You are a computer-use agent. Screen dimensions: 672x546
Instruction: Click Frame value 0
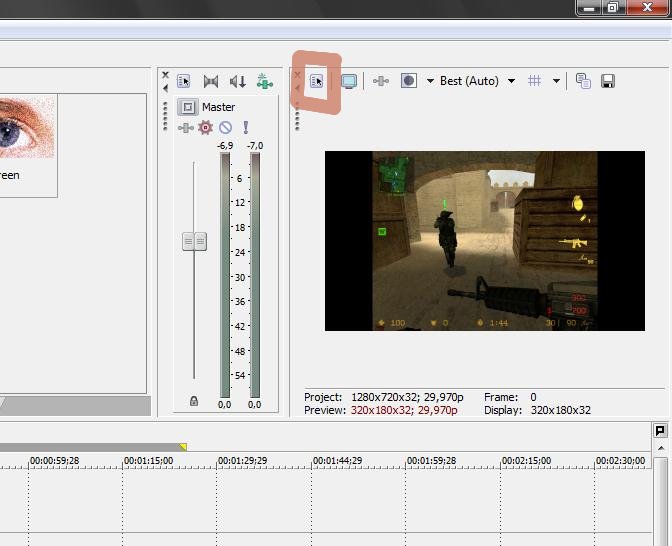tap(533, 397)
